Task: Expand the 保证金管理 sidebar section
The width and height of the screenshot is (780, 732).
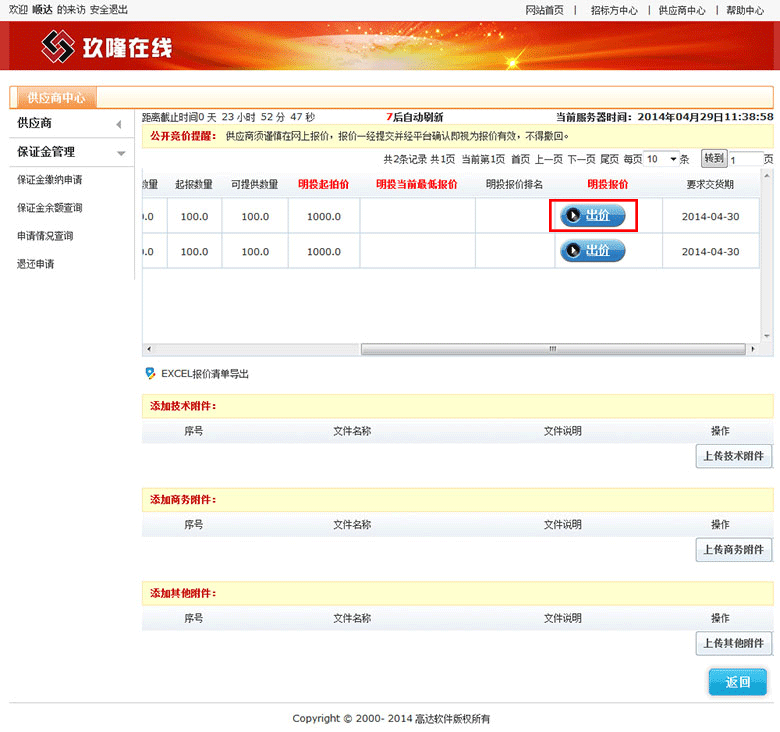Action: point(121,153)
